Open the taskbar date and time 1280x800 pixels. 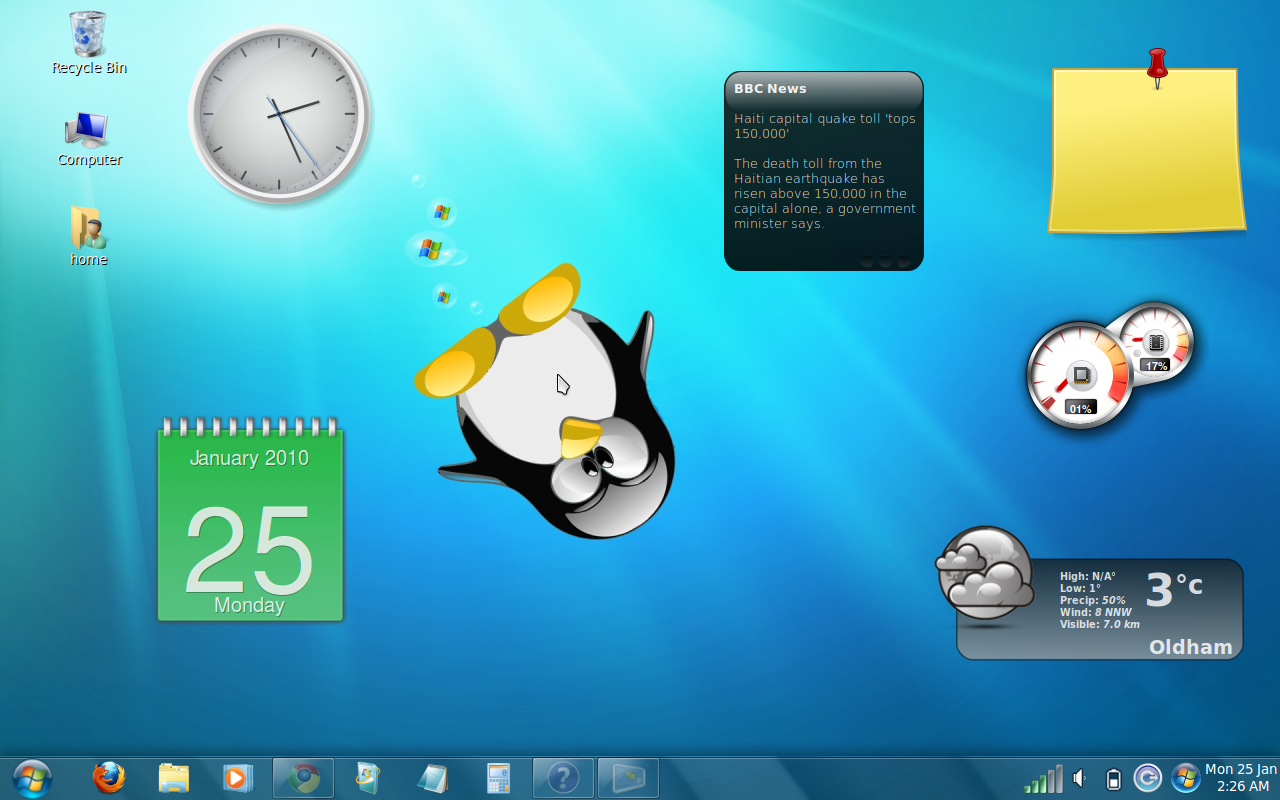[1241, 778]
